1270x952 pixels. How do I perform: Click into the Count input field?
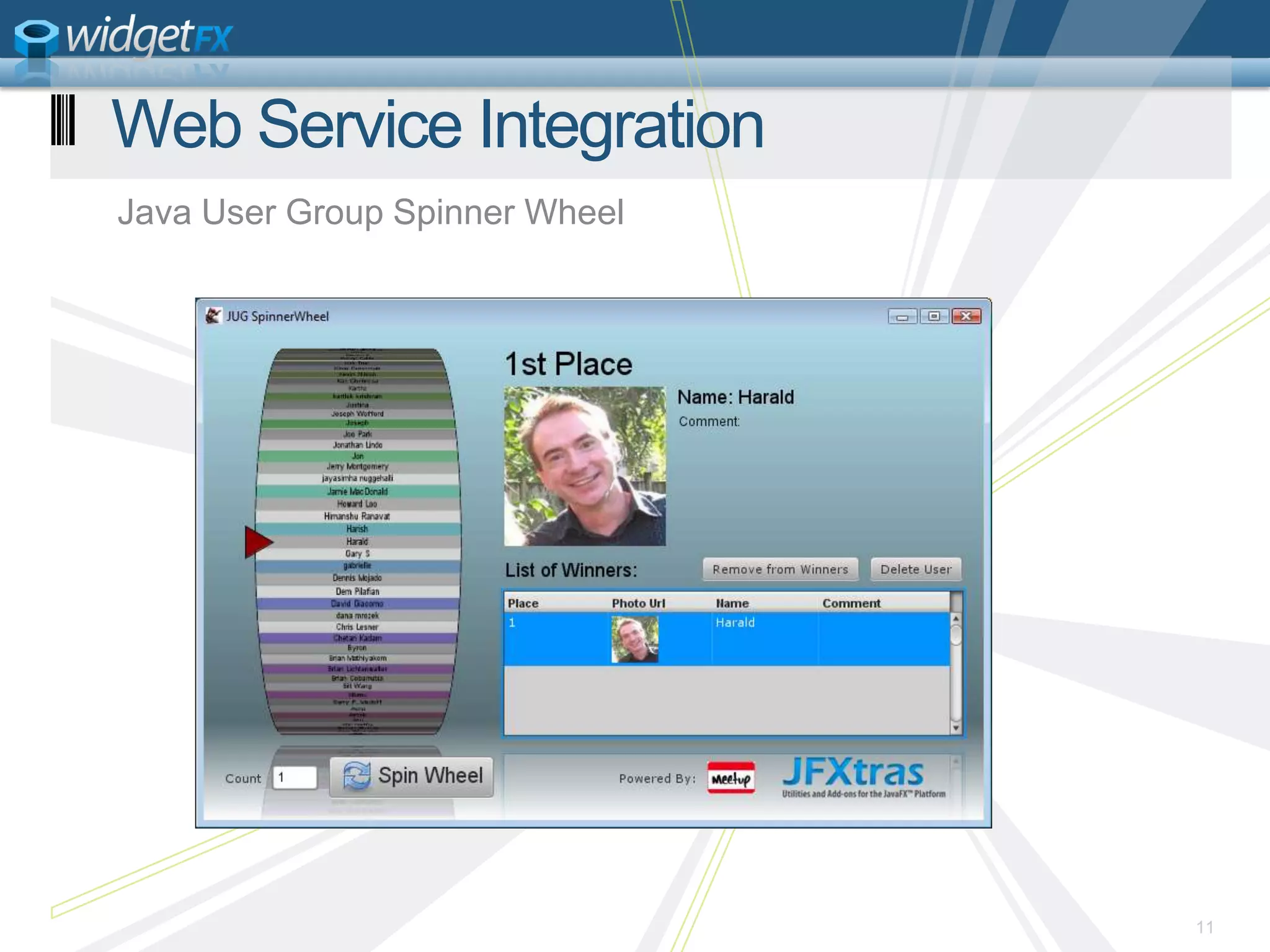click(x=295, y=777)
